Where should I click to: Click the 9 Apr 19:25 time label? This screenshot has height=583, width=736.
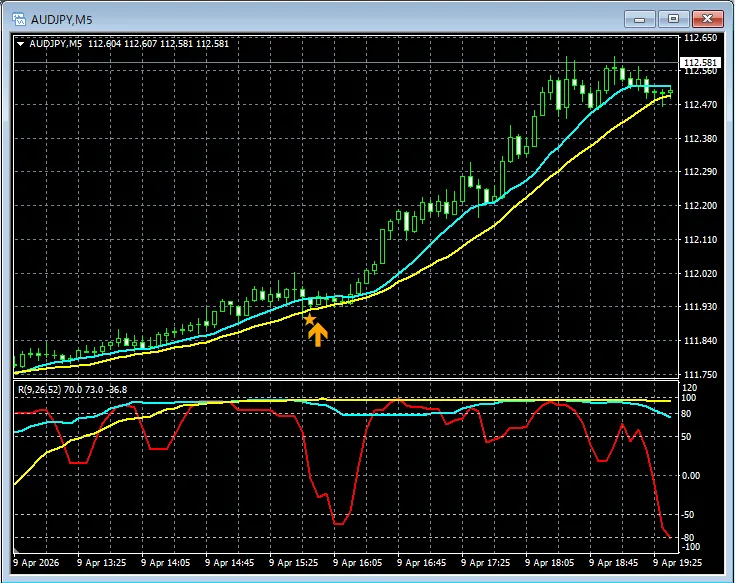click(677, 562)
